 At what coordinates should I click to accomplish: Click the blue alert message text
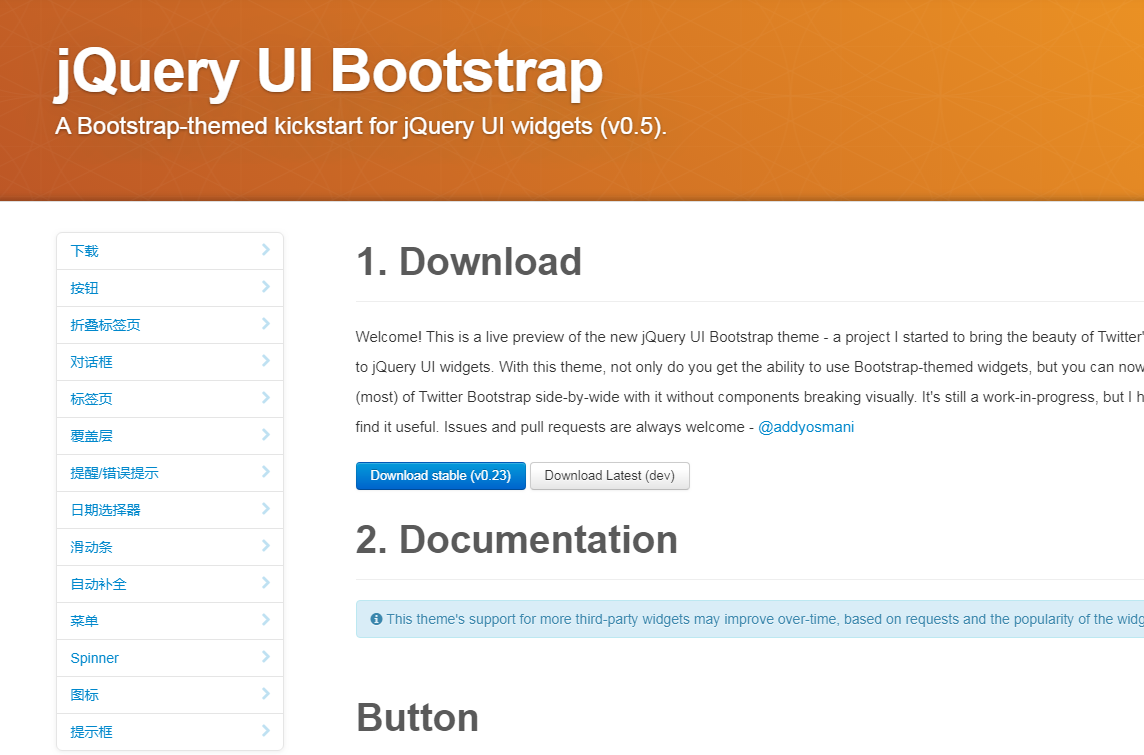click(765, 619)
